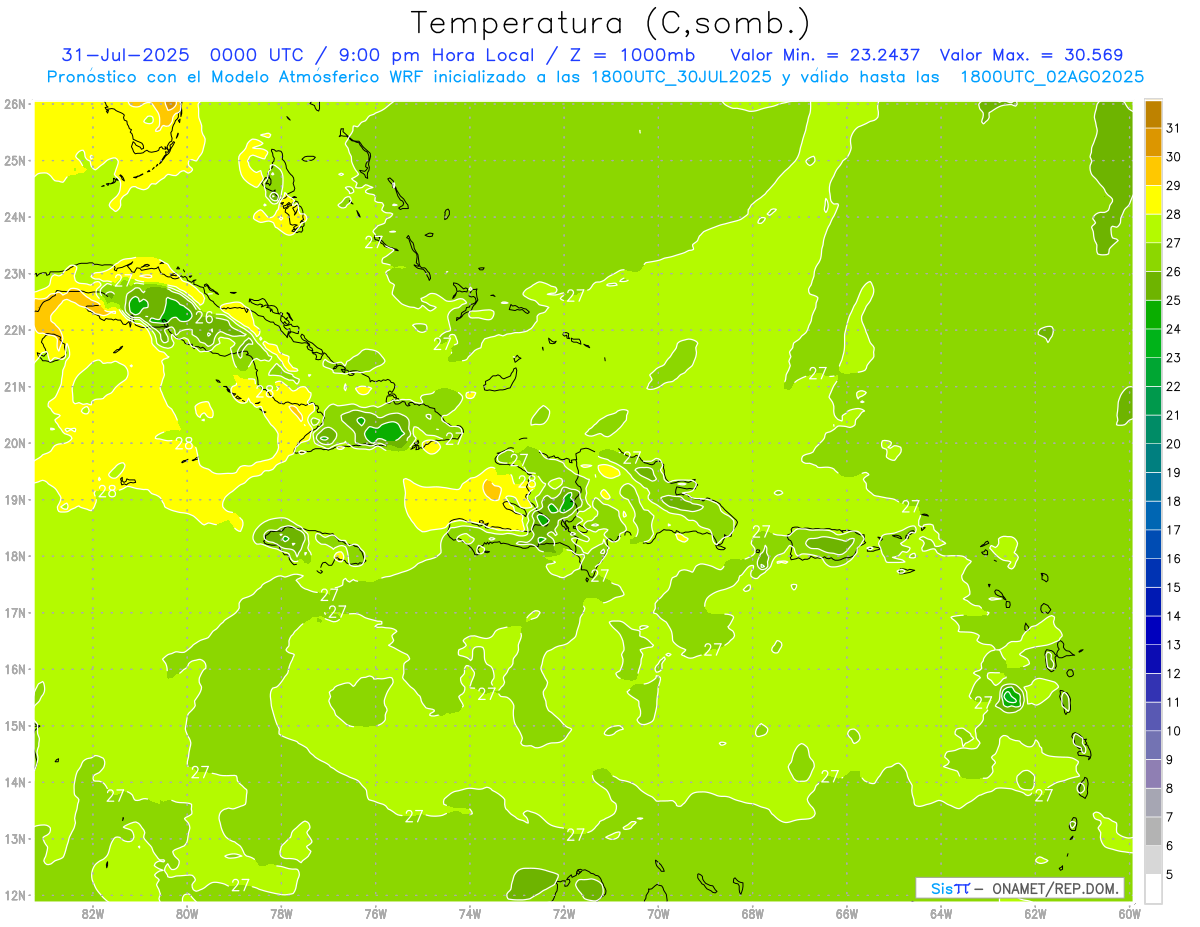
Task: Click the title "Temperatura (C,somb.)"
Action: pos(611,22)
